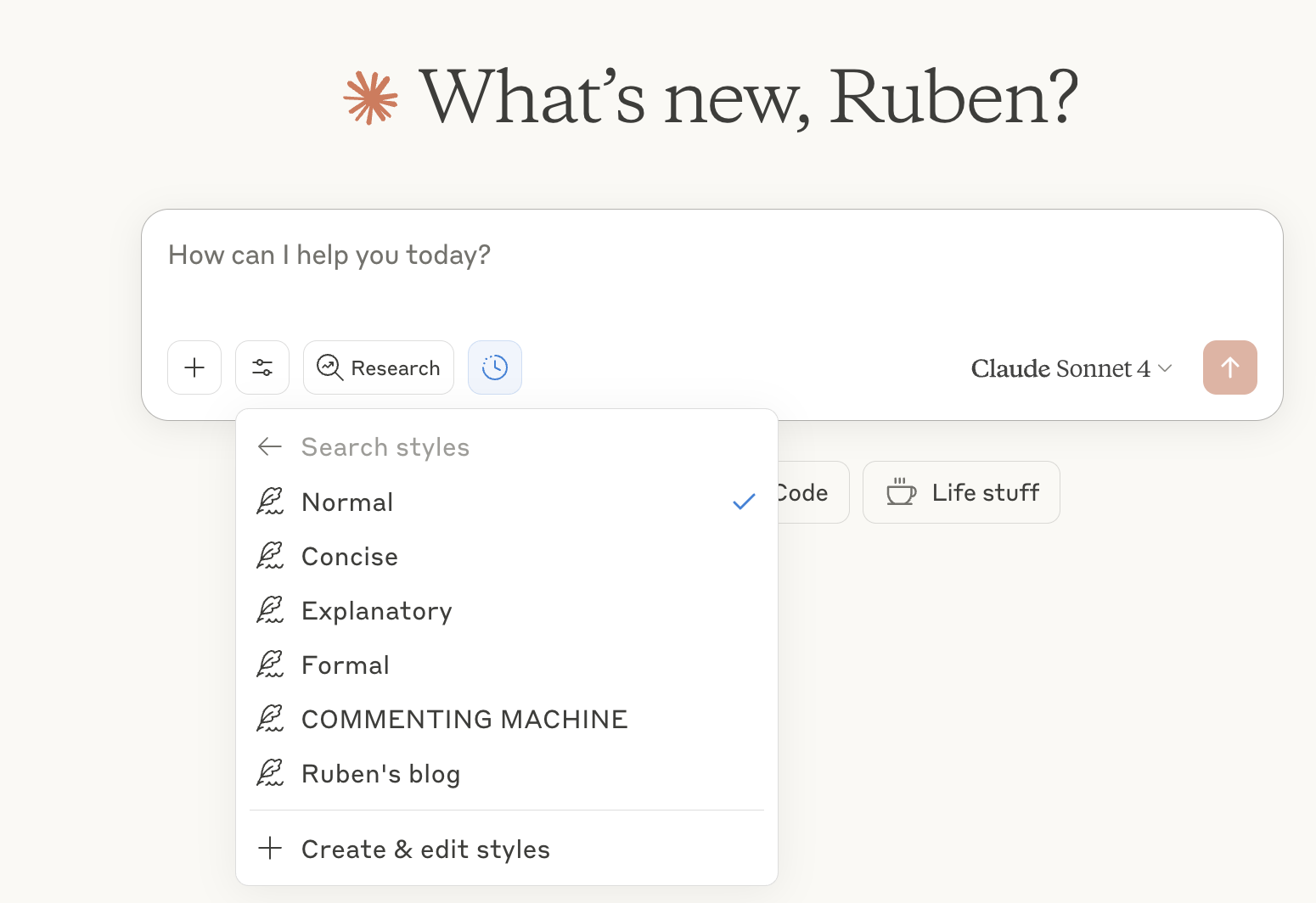This screenshot has height=903, width=1316.
Task: Click the Code suggestion chip
Action: tap(813, 492)
